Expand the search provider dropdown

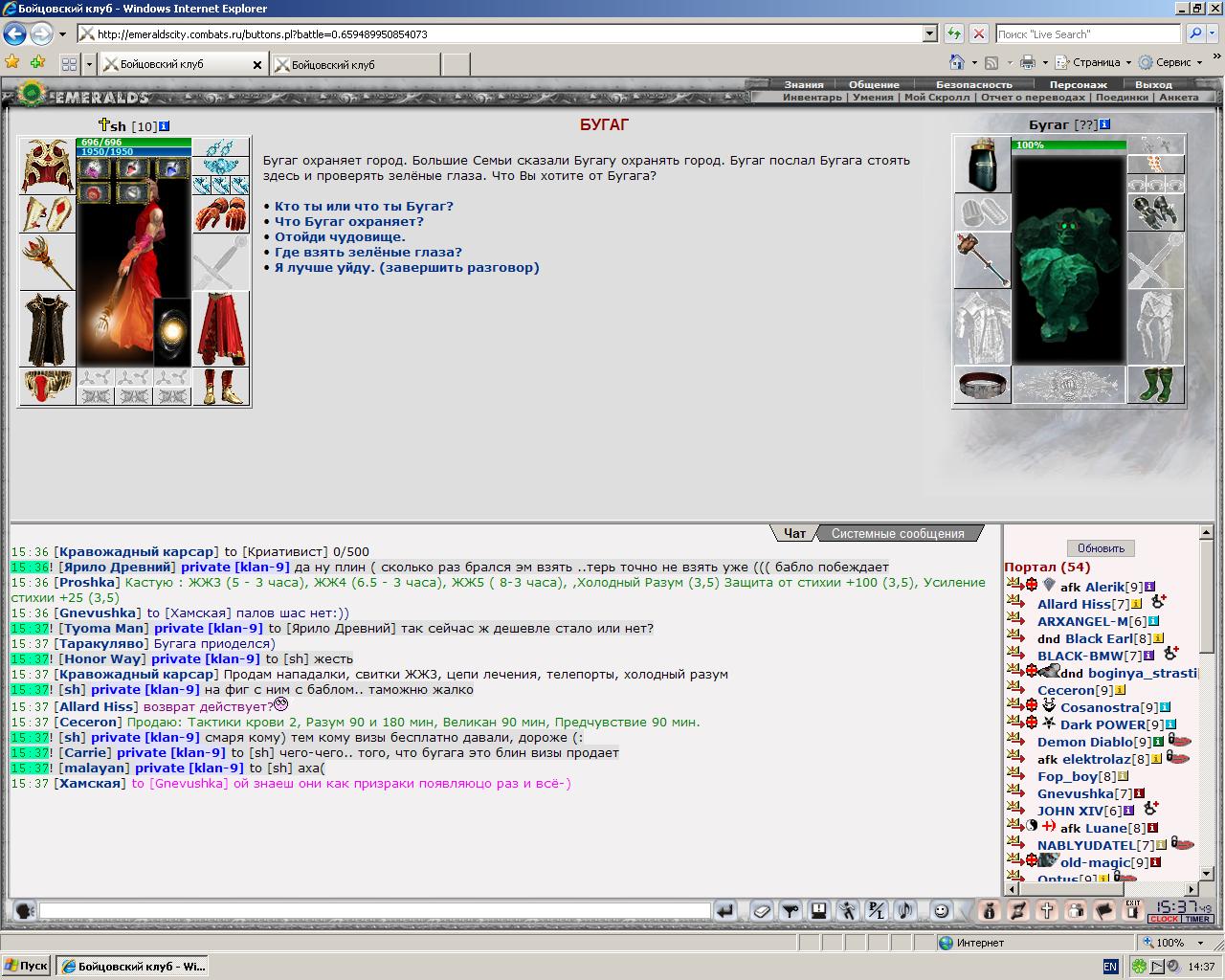pos(1214,33)
